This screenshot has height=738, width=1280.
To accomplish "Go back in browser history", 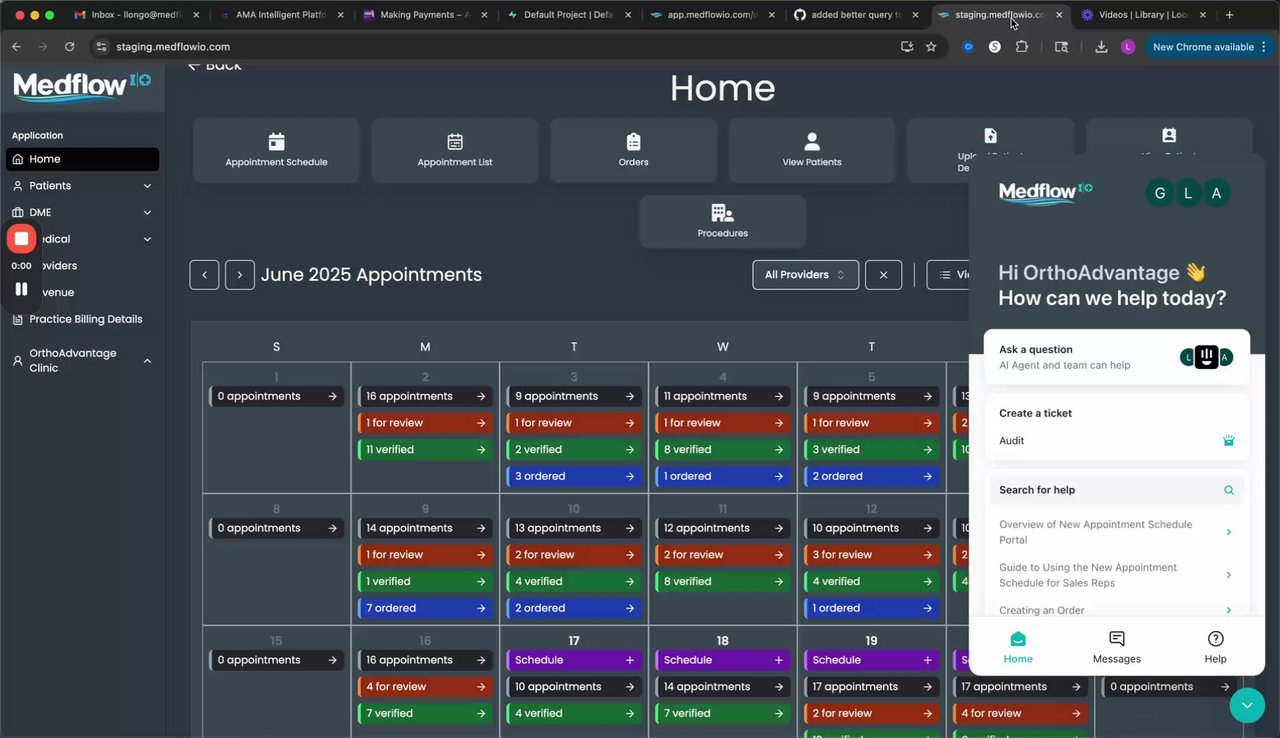I will pyautogui.click(x=16, y=47).
